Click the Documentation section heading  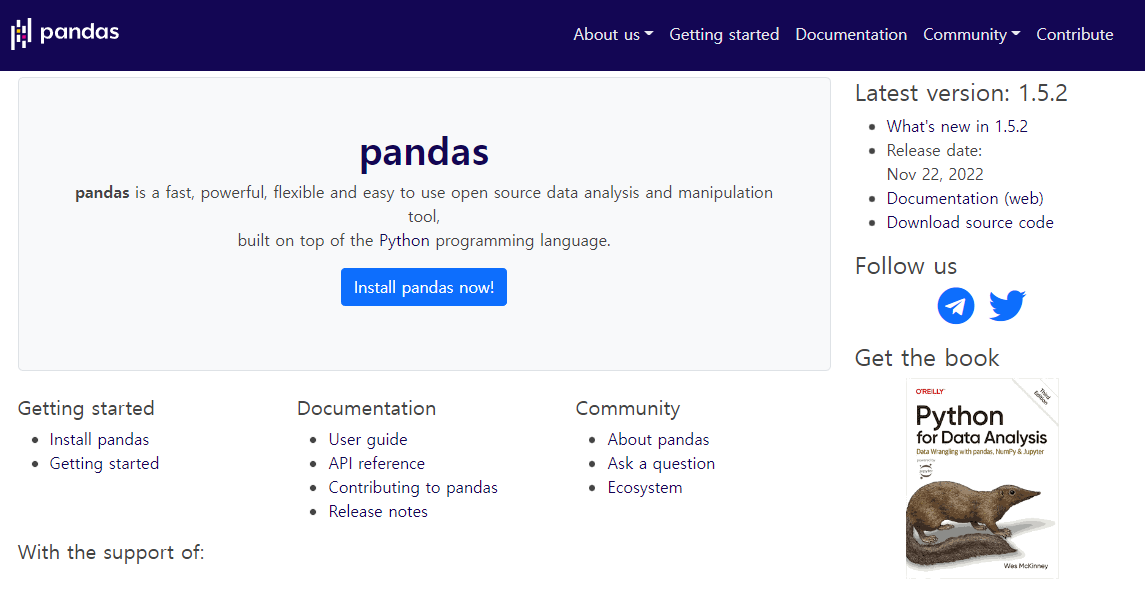click(367, 408)
